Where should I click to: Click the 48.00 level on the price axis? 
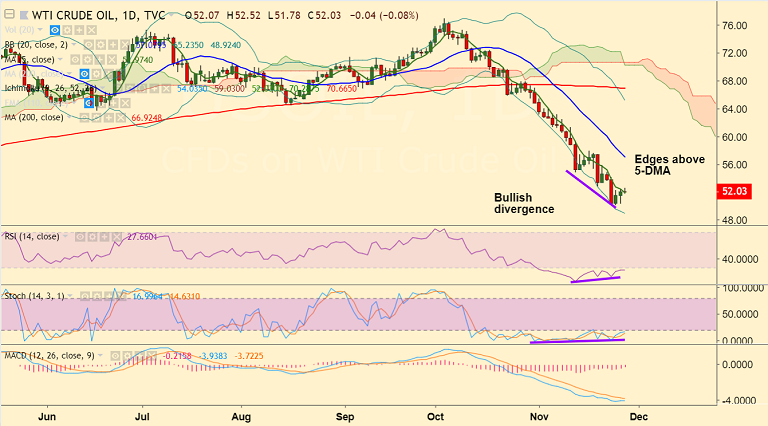click(x=734, y=220)
